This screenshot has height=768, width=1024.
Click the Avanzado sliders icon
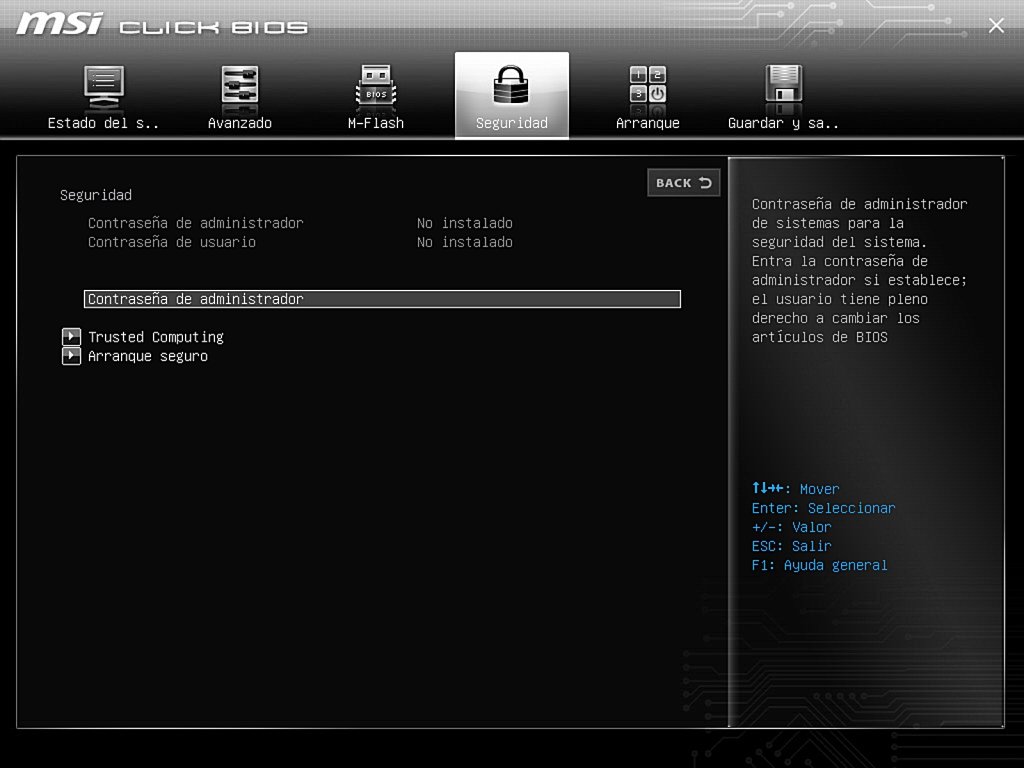tap(240, 86)
